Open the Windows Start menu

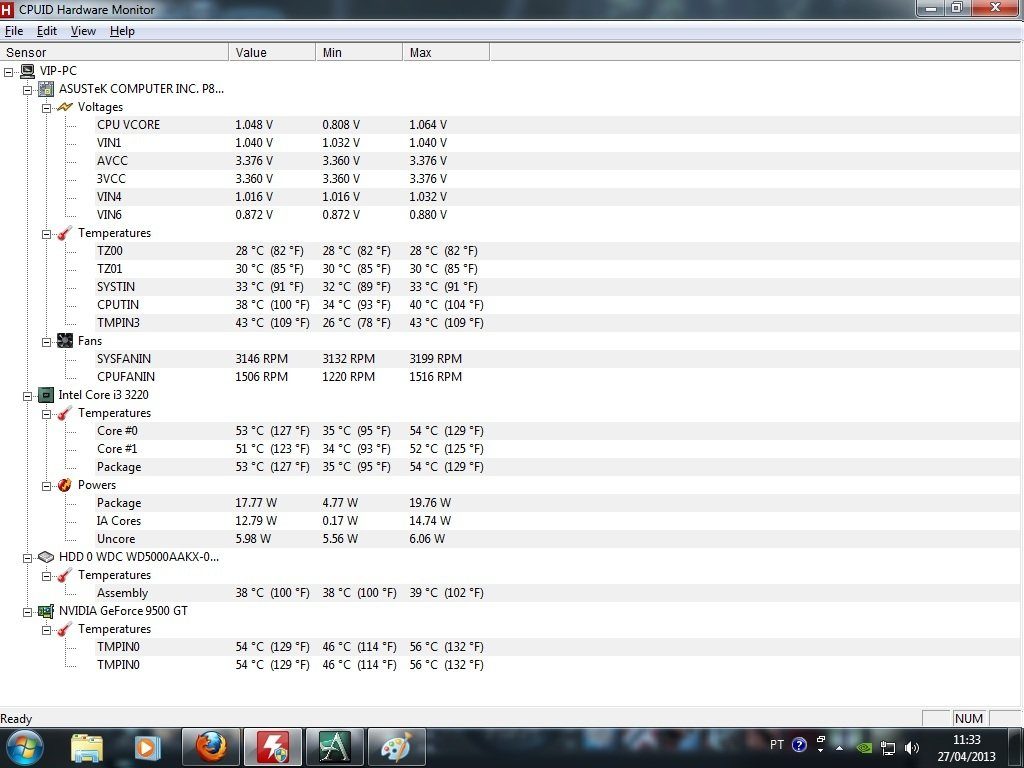point(24,748)
